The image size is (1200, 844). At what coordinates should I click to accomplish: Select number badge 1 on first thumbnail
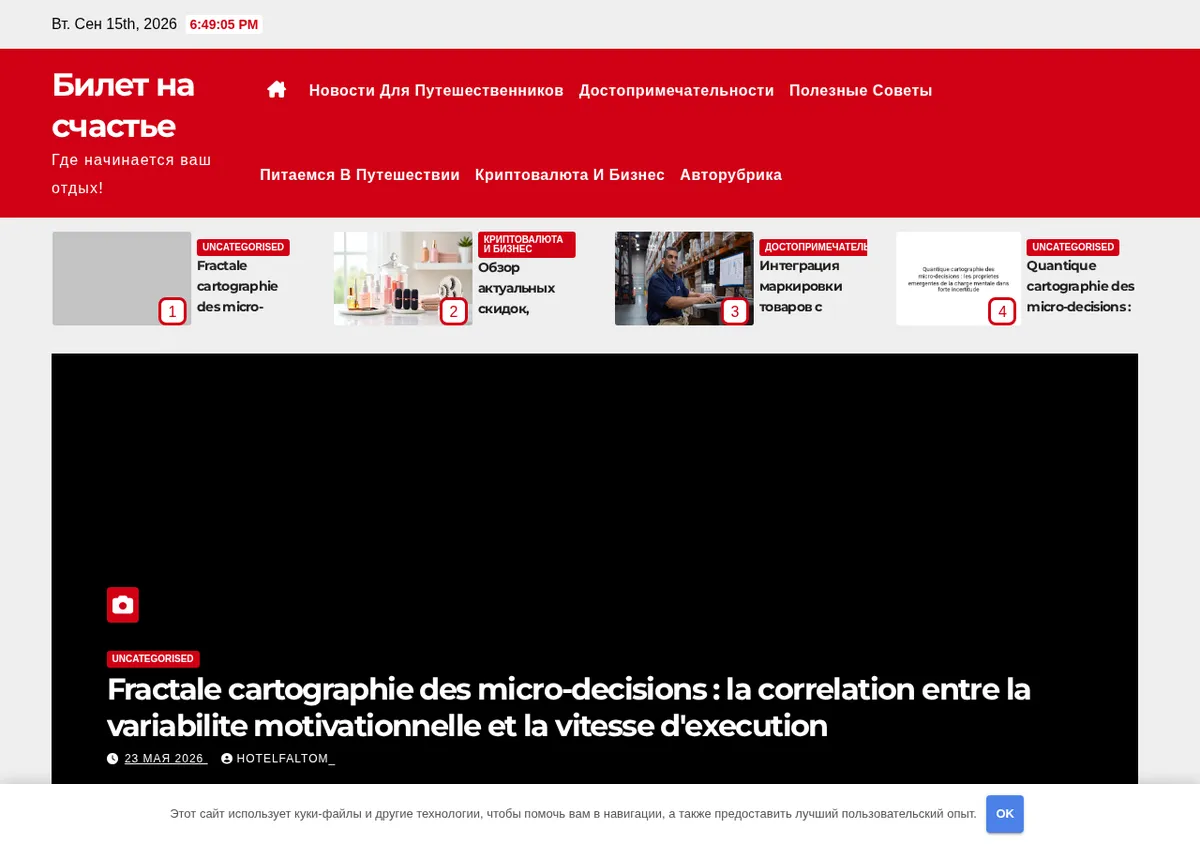coord(172,311)
